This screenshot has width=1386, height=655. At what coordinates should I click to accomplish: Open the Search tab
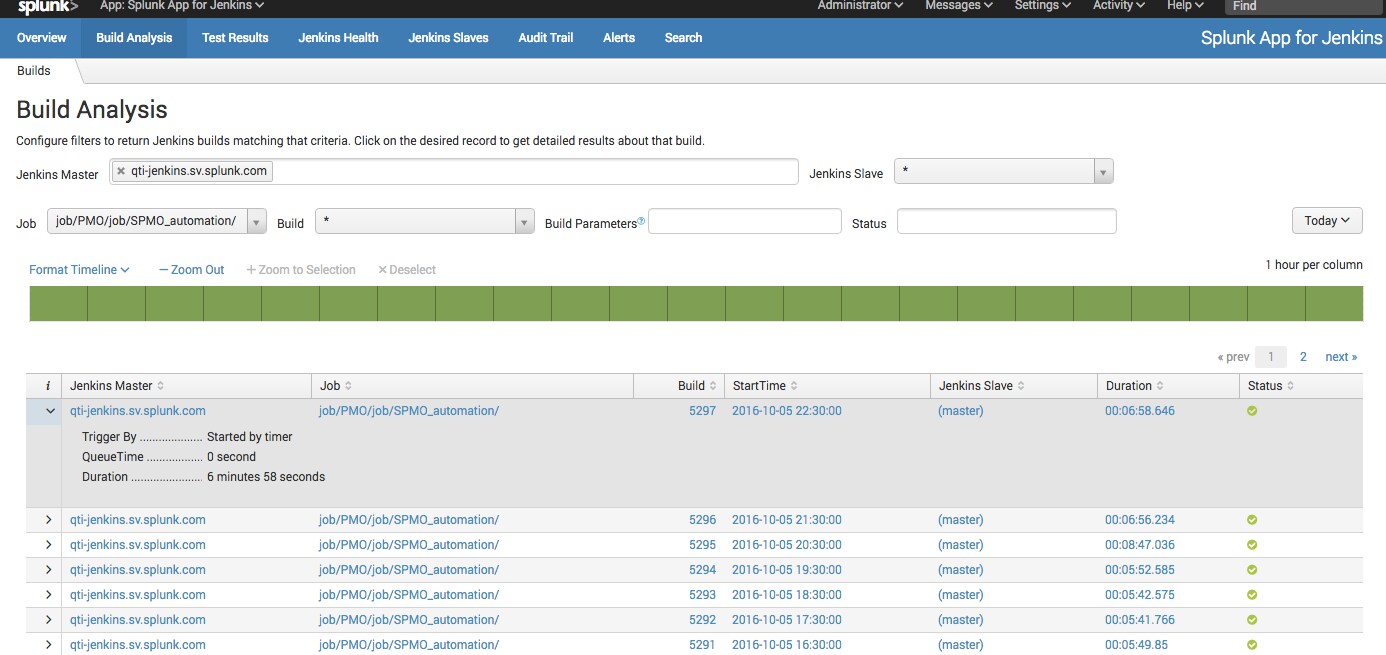[x=683, y=38]
